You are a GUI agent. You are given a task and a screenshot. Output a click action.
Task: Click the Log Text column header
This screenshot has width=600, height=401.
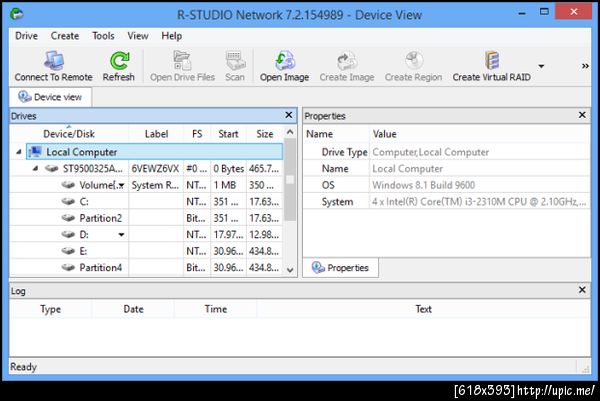click(424, 309)
